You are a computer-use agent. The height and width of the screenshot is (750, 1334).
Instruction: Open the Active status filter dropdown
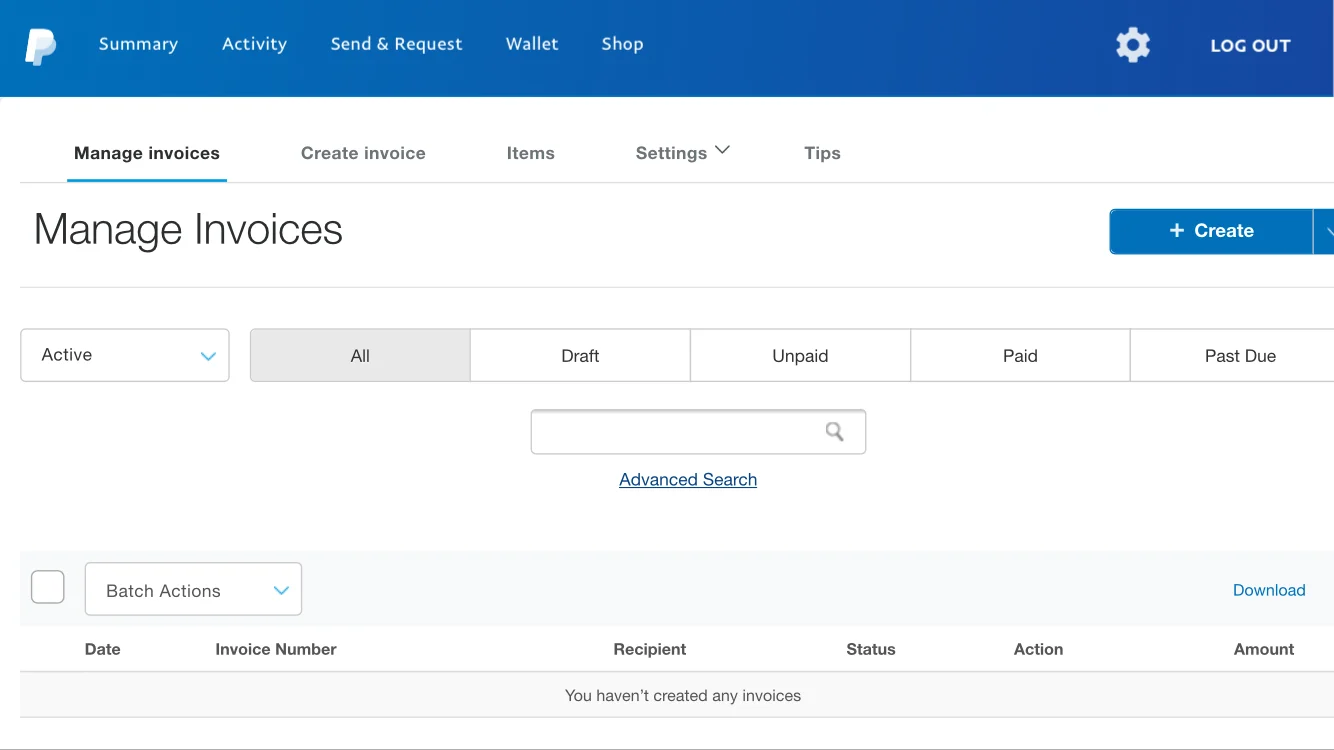(125, 355)
